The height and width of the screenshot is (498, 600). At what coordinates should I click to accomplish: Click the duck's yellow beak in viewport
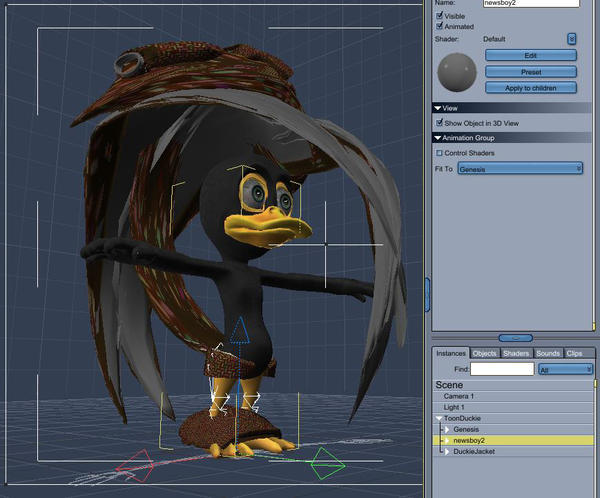click(x=267, y=227)
